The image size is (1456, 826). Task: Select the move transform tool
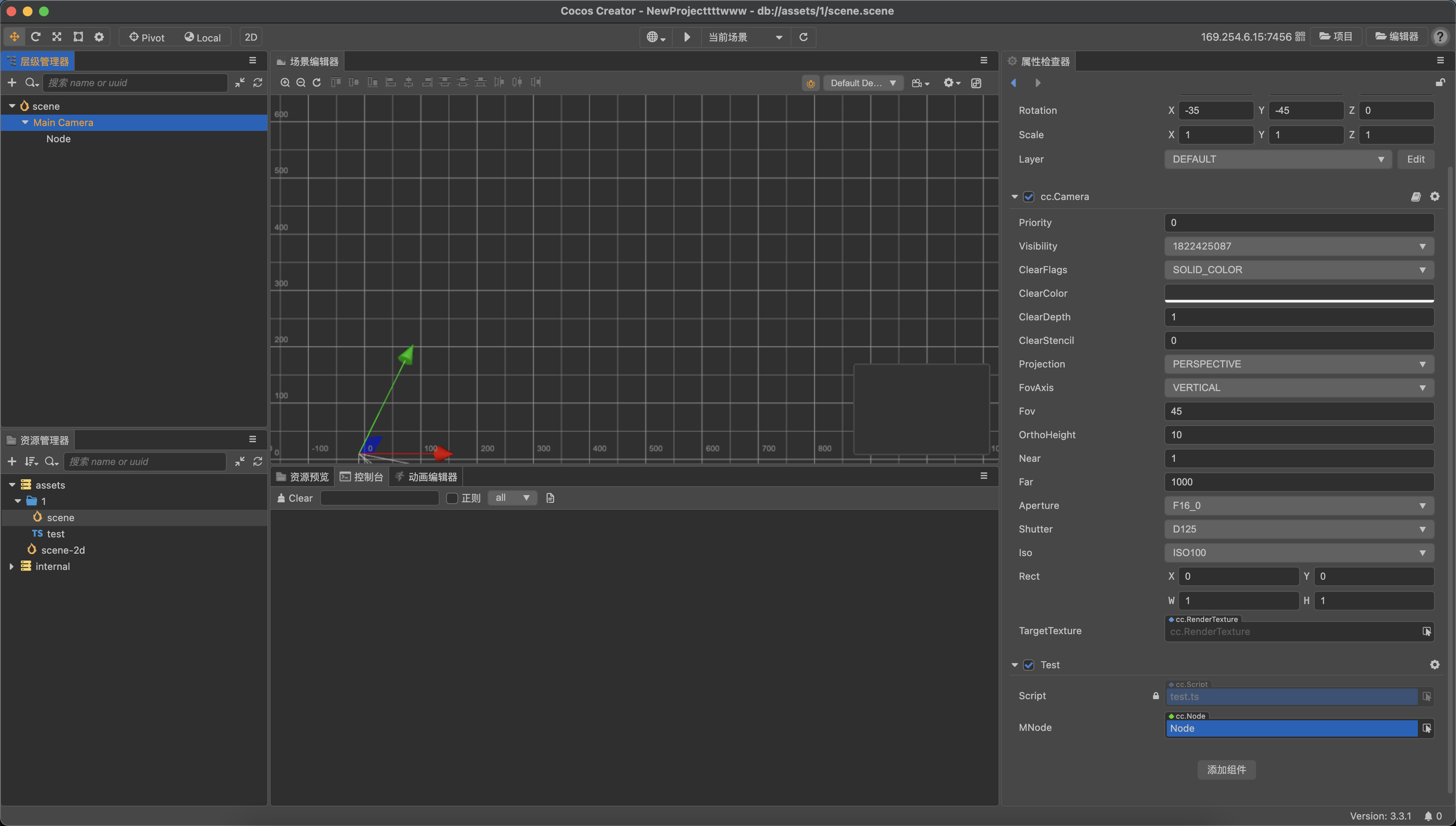tap(14, 37)
